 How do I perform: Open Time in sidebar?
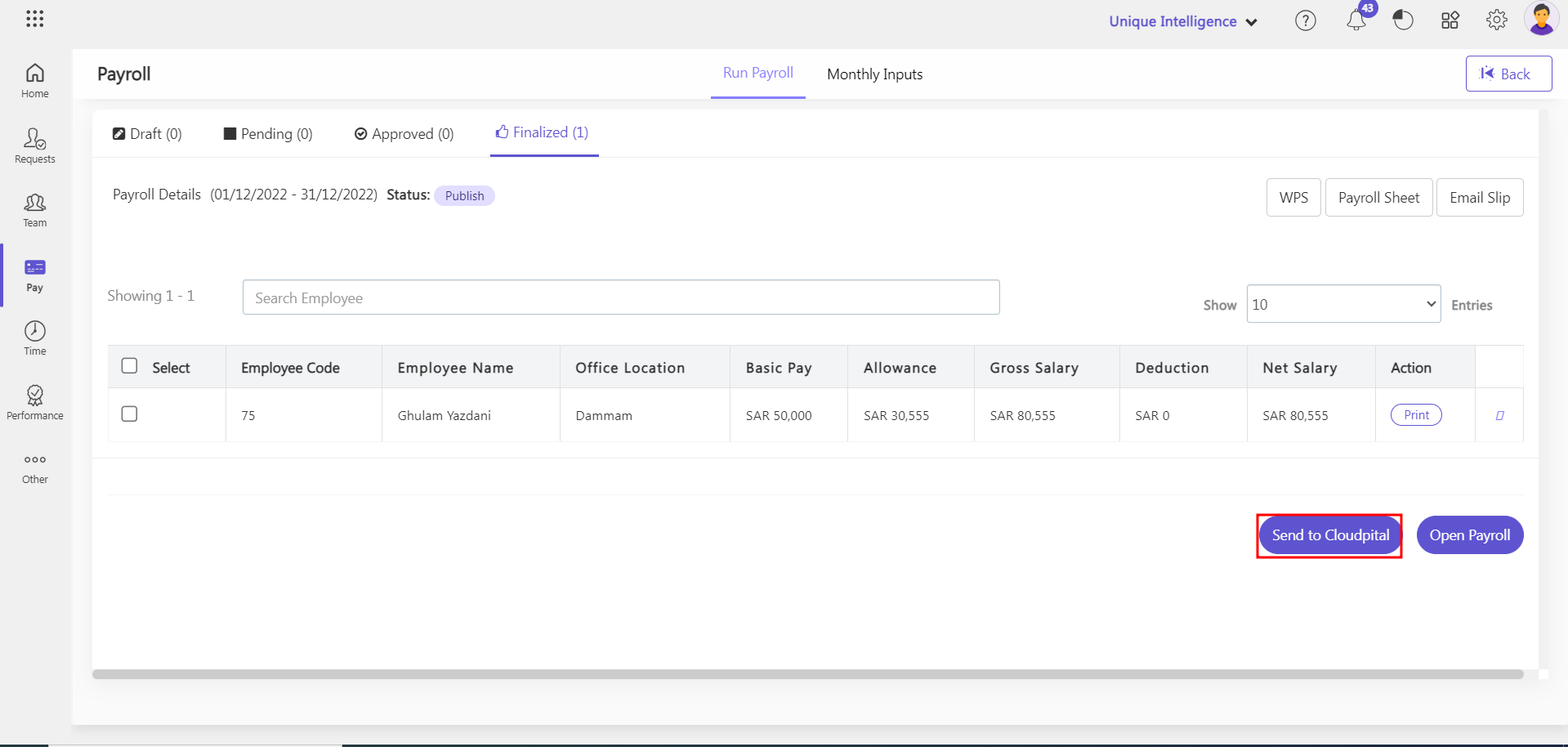pos(35,338)
